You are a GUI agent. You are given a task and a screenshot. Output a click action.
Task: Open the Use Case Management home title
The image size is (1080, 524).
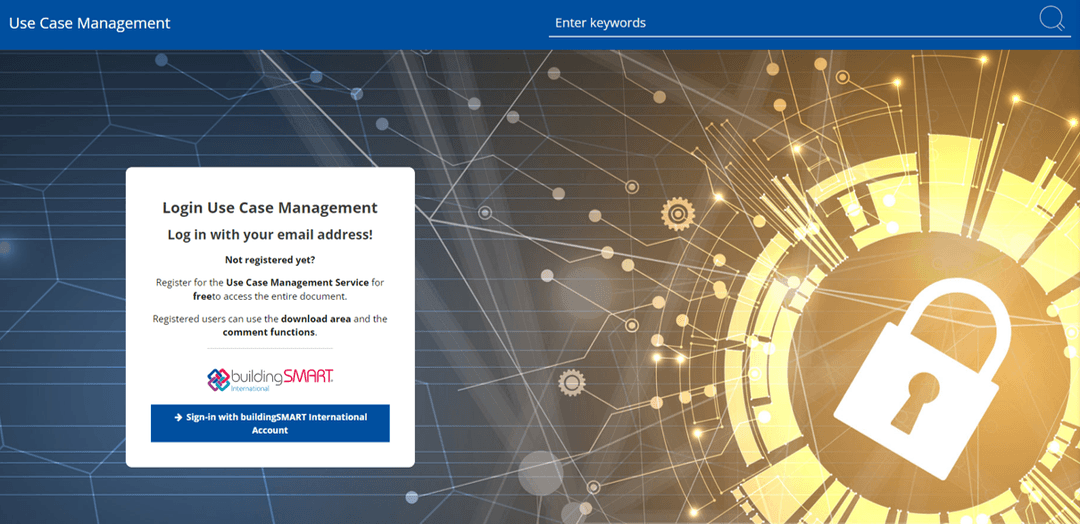click(90, 23)
